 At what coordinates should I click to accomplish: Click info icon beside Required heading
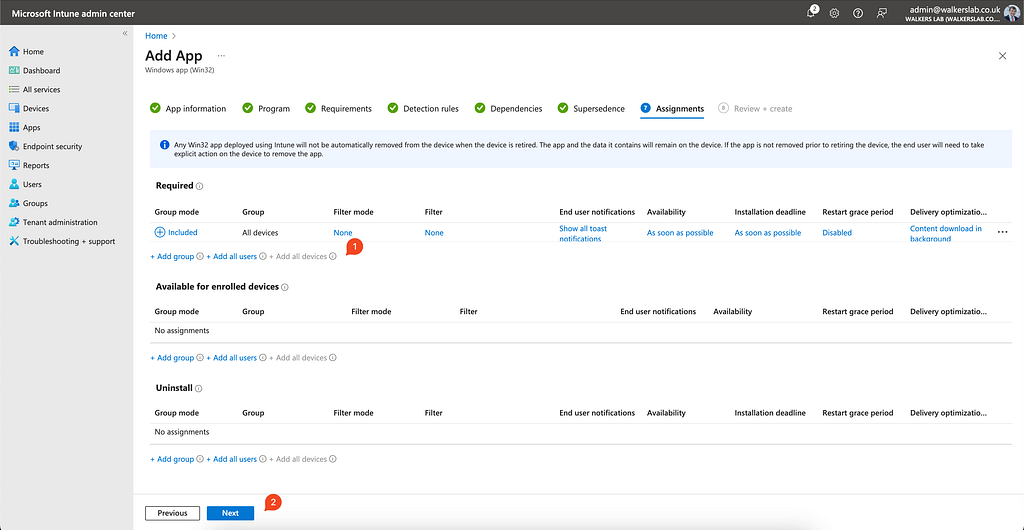(200, 186)
